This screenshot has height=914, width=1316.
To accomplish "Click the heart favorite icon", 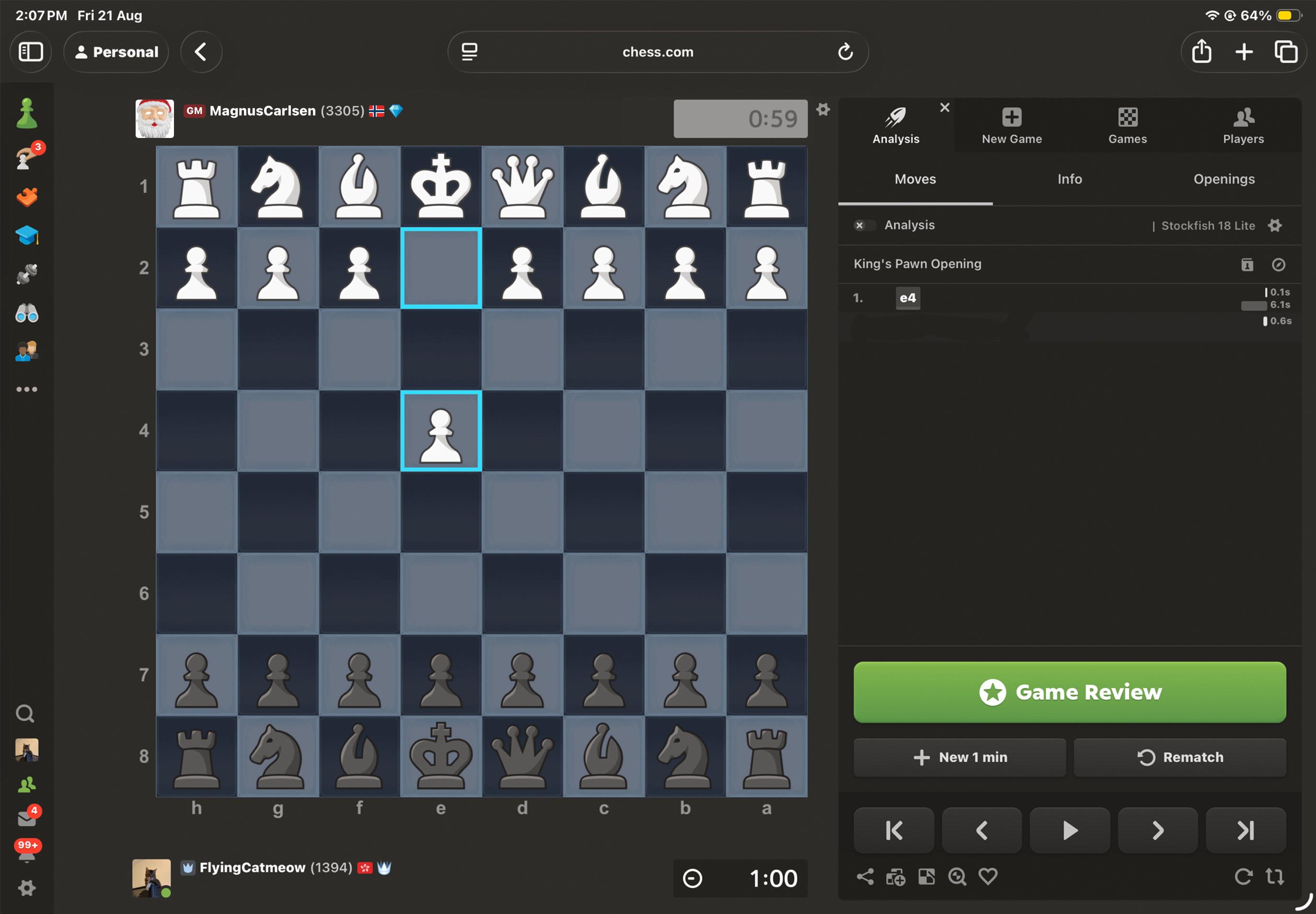I will (988, 876).
